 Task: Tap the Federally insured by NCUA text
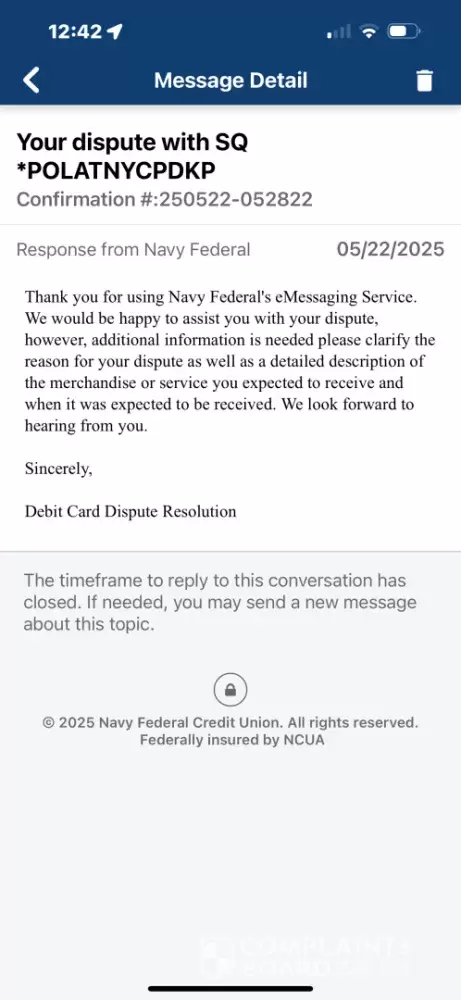tap(232, 740)
